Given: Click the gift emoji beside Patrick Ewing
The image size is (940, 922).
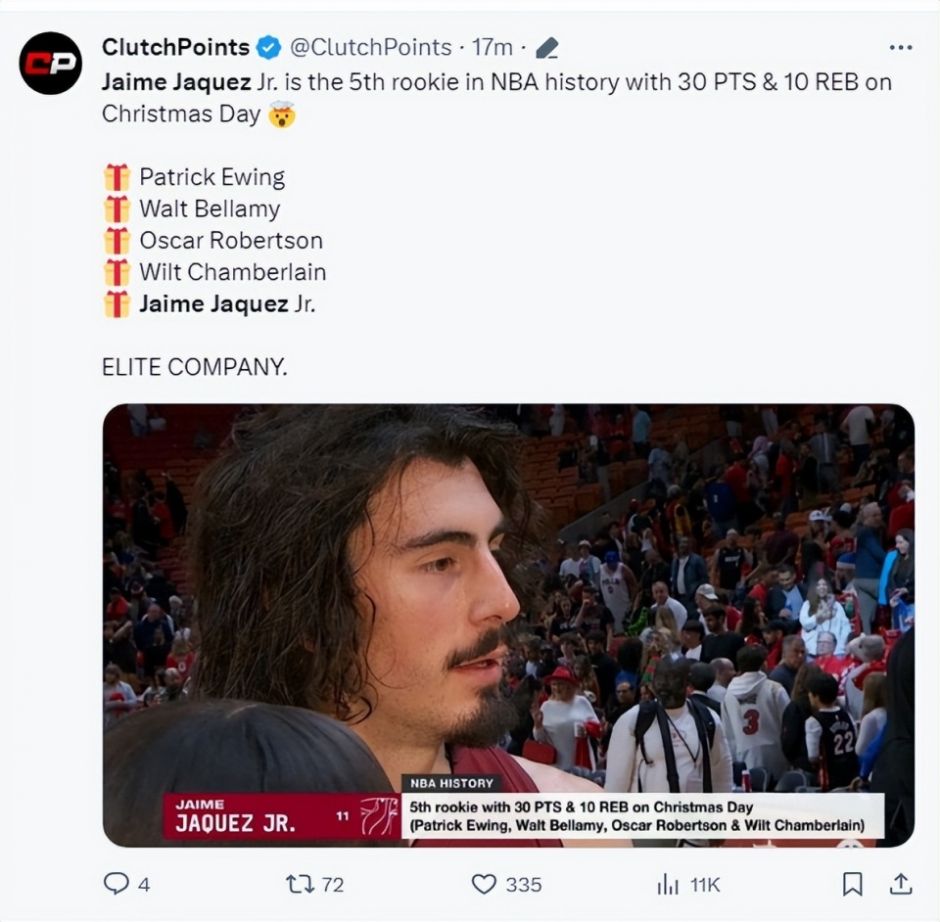Looking at the screenshot, I should (116, 177).
